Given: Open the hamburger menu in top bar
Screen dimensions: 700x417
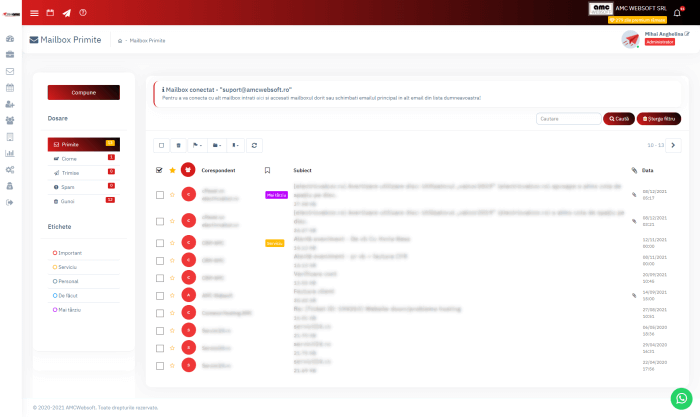Looking at the screenshot, I should [34, 13].
